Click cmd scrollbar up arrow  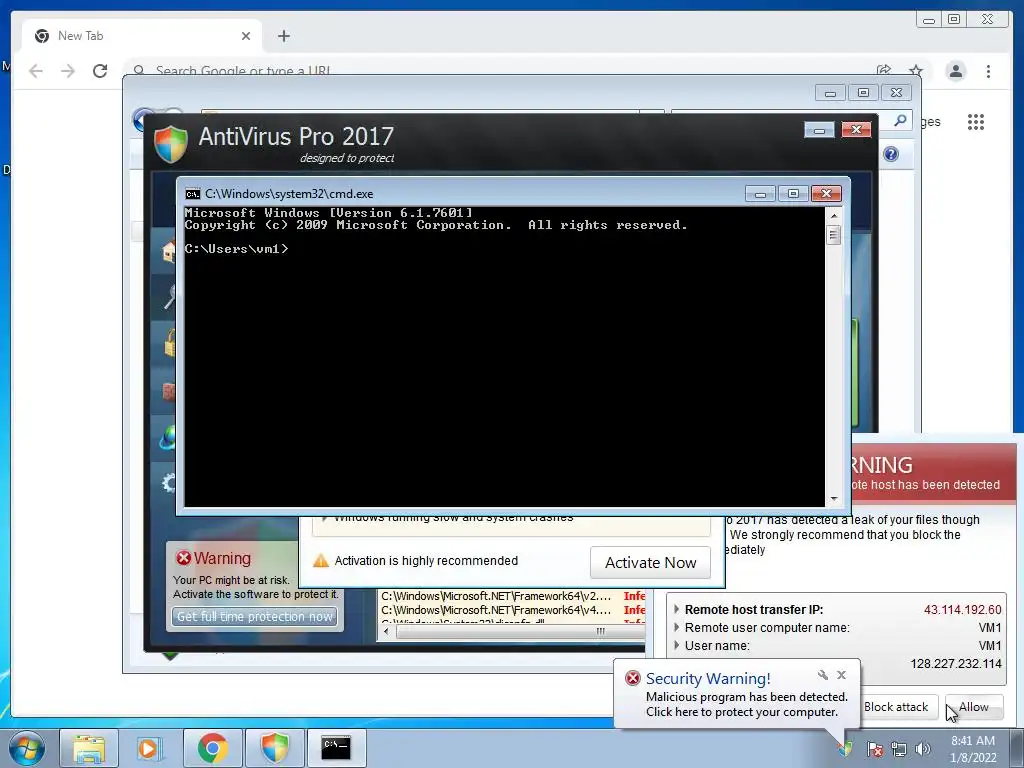coord(833,215)
